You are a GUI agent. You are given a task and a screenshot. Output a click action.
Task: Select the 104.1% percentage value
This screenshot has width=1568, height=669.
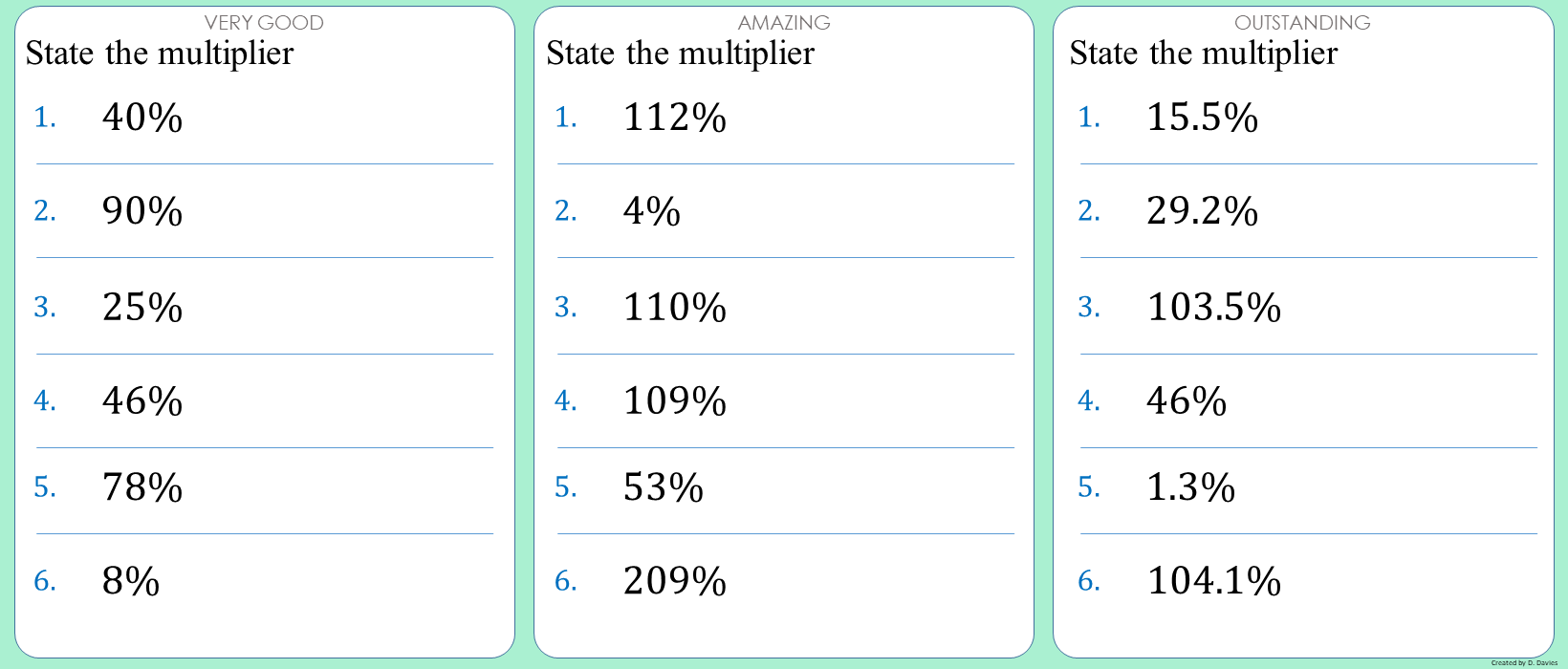[1213, 581]
